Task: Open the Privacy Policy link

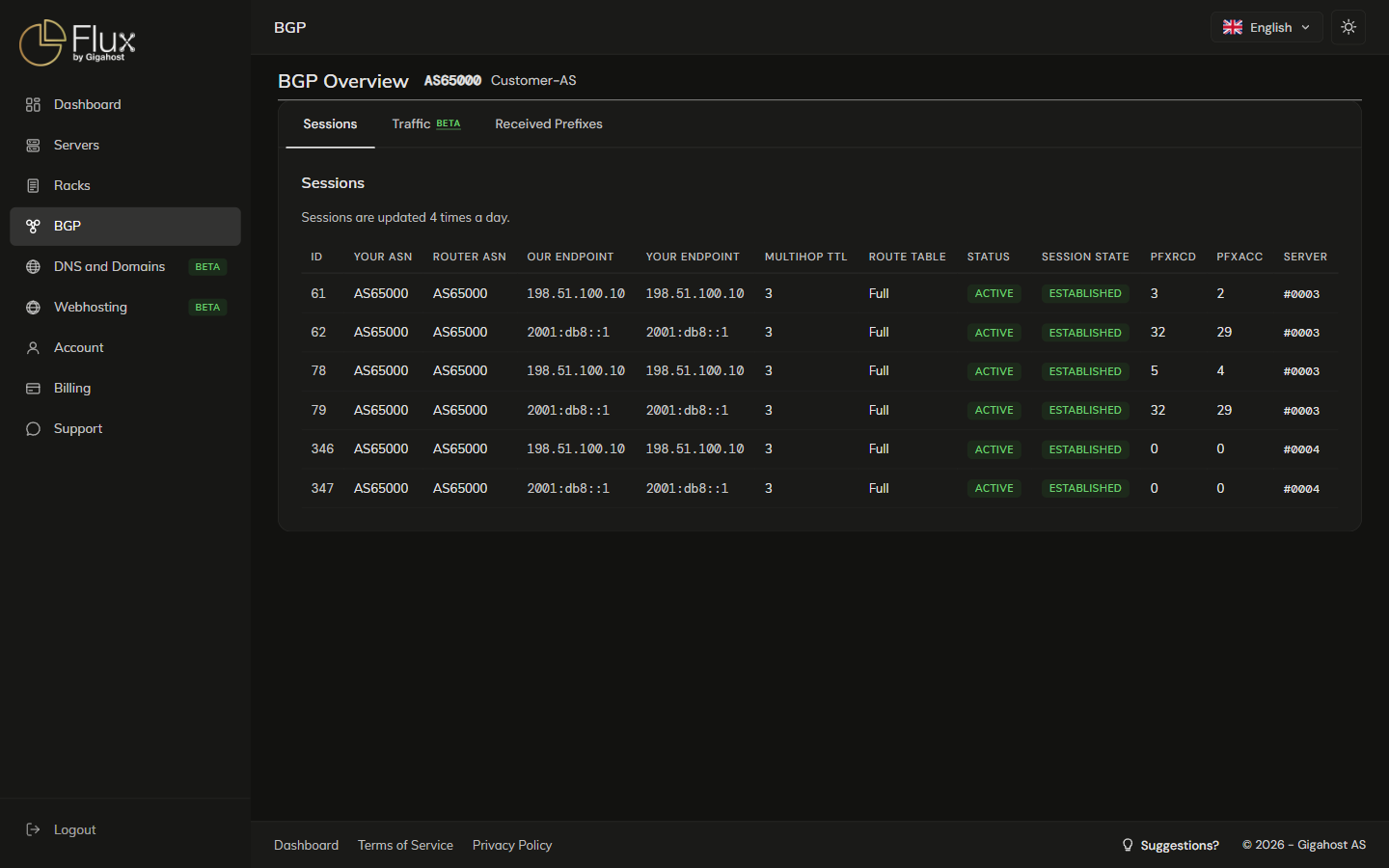Action: (512, 845)
